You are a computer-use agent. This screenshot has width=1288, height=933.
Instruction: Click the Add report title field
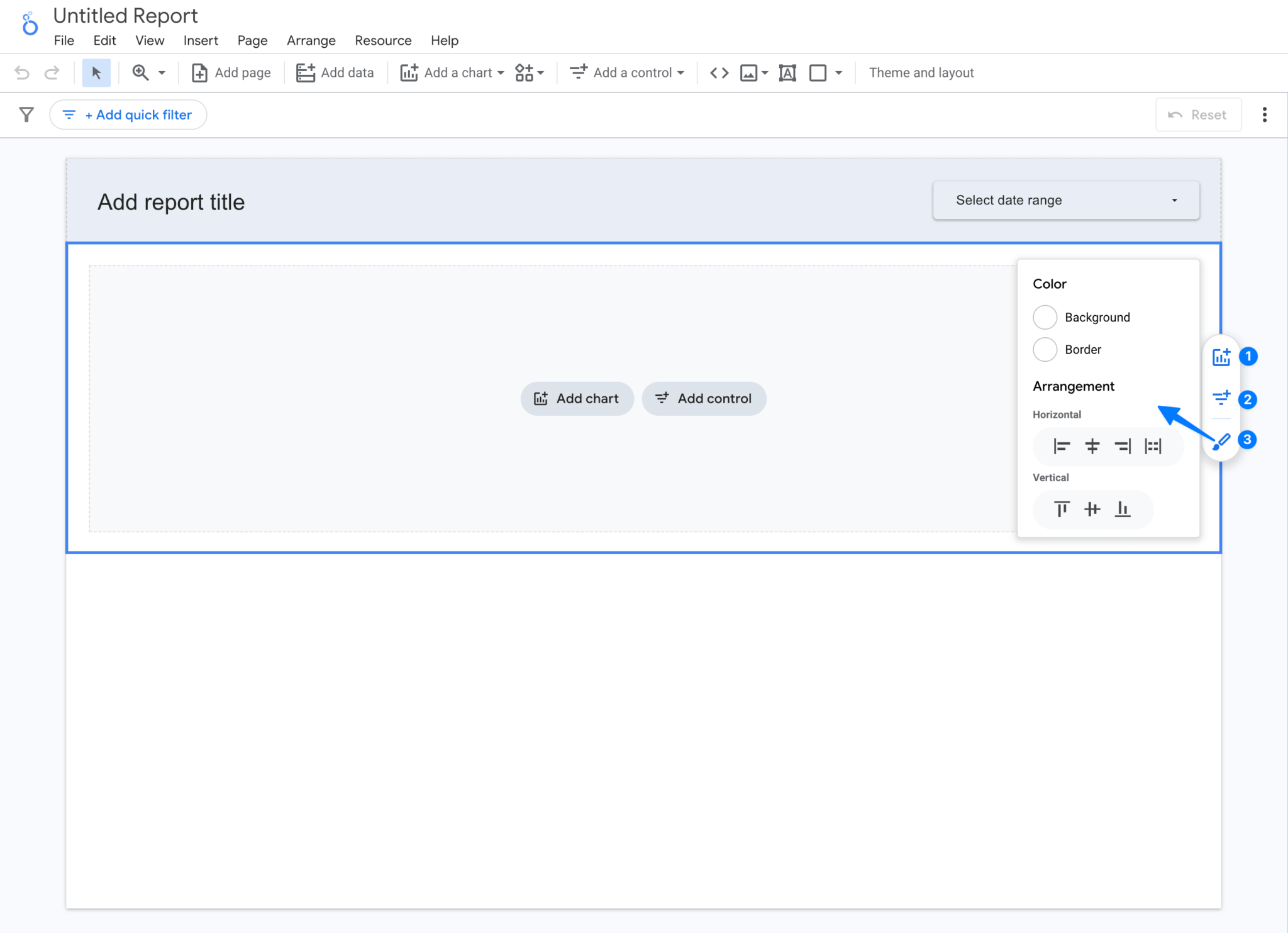click(171, 202)
